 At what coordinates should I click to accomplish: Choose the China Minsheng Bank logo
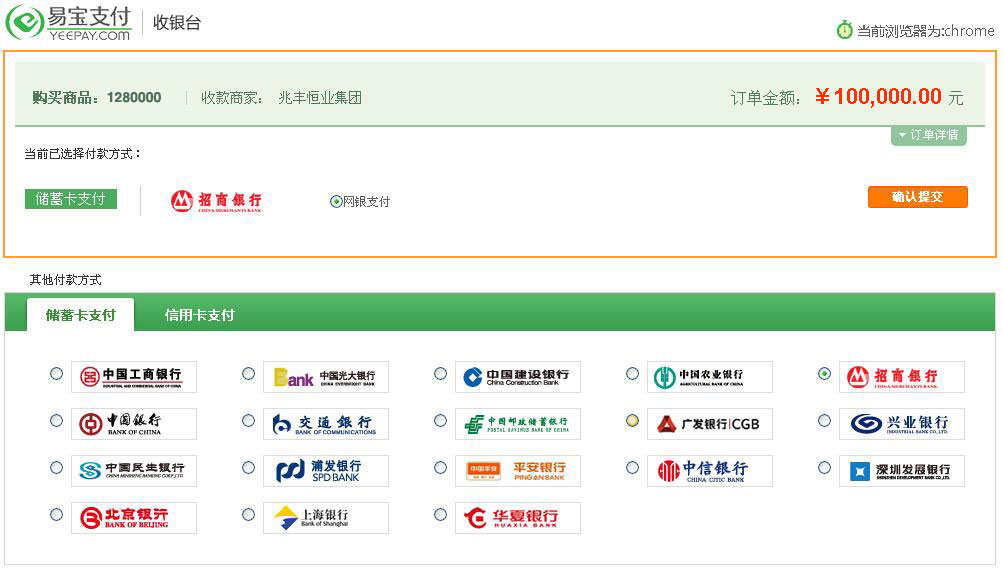click(134, 471)
